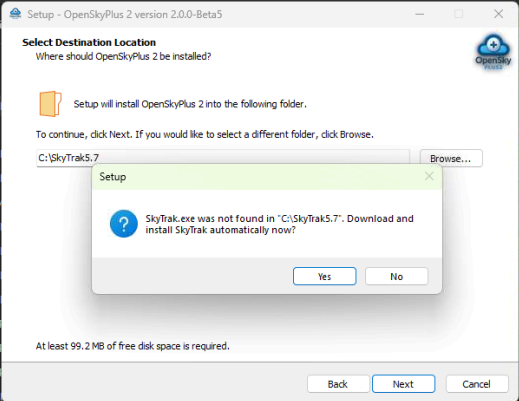Cancel the OpenSkyPlus 2 installation
Image resolution: width=519 pixels, height=401 pixels.
click(477, 384)
